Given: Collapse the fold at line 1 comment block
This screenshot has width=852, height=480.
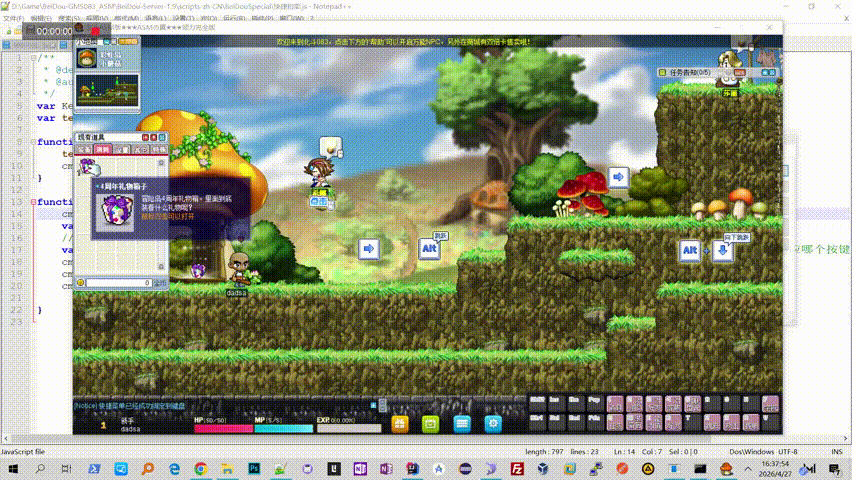Looking at the screenshot, I should (x=34, y=58).
